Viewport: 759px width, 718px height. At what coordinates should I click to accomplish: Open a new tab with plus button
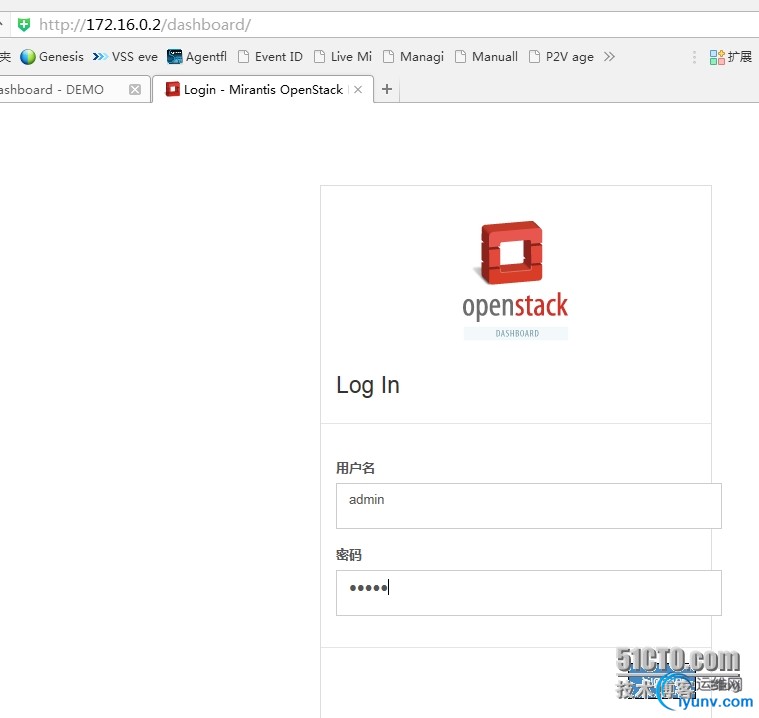pos(387,89)
